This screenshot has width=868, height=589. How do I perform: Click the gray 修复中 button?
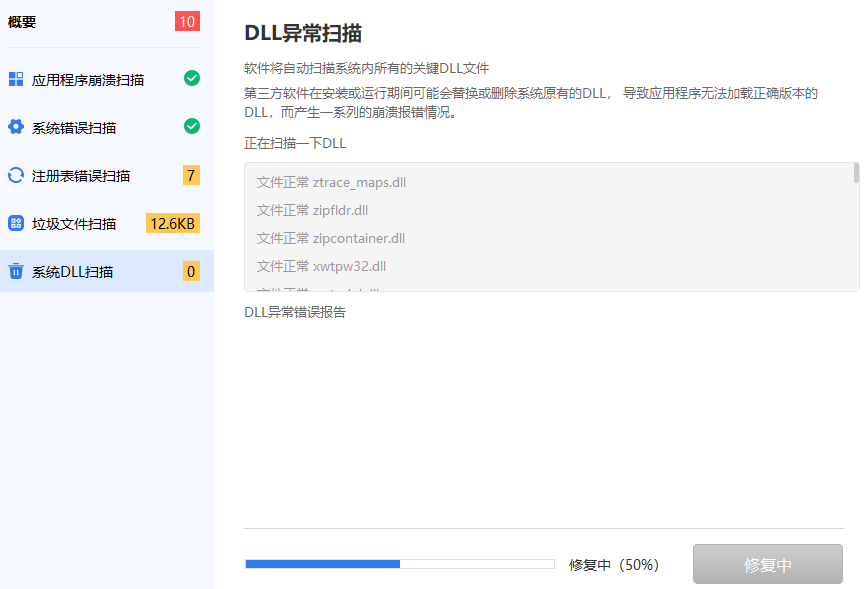pos(768,564)
